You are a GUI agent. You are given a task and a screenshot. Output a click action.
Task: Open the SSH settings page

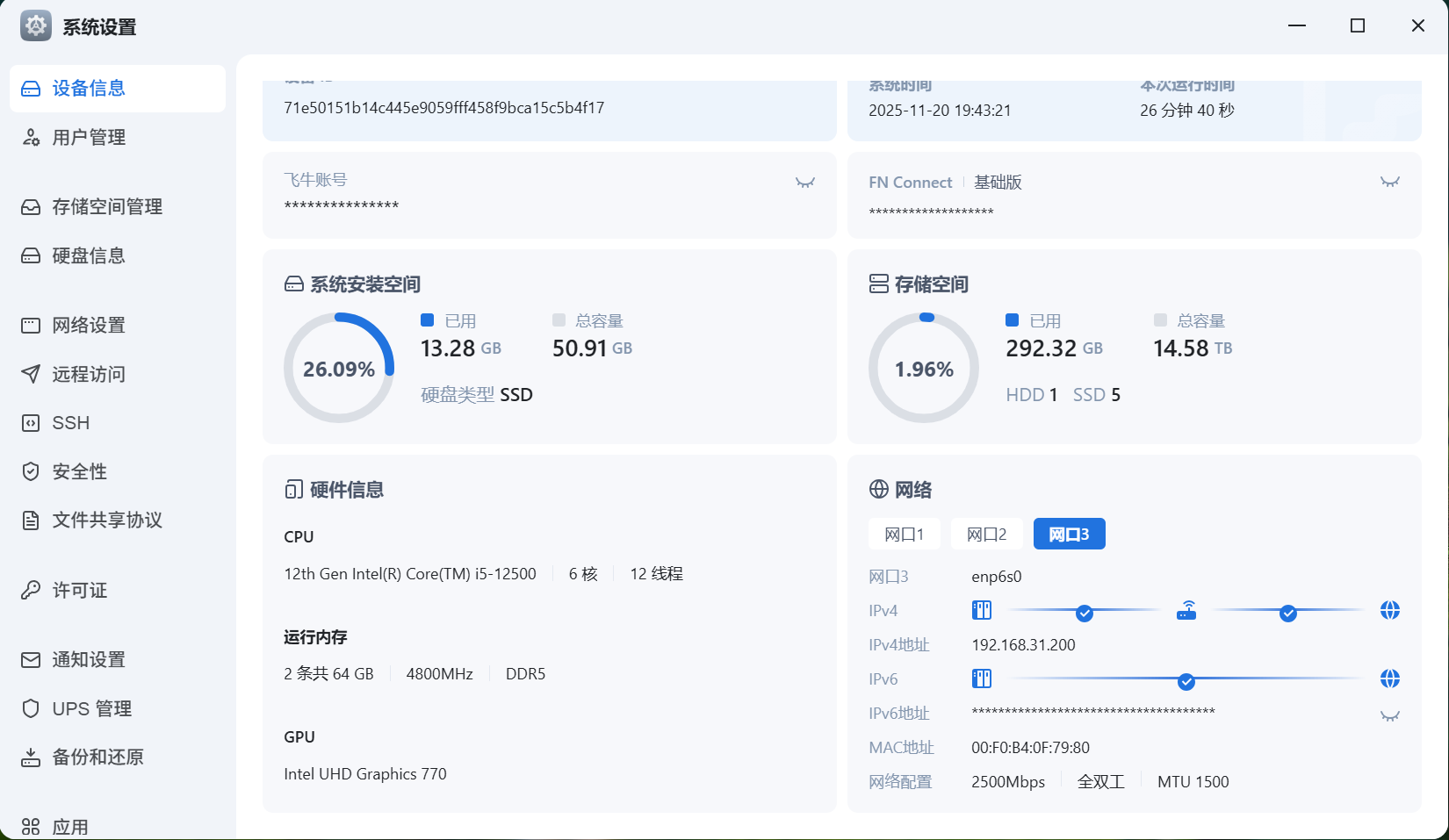click(x=70, y=423)
